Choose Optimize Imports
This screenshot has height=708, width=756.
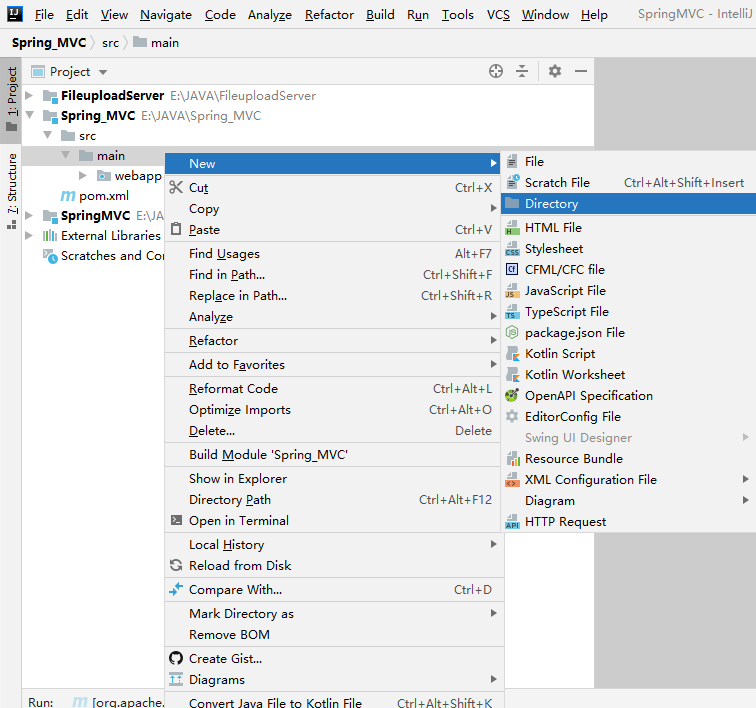point(333,409)
